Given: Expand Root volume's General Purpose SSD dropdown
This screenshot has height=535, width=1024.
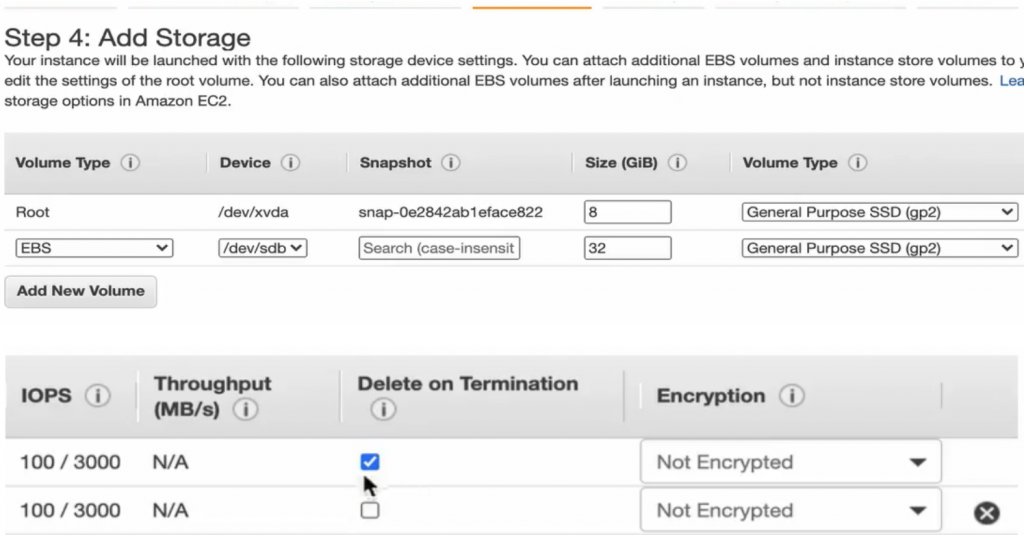Looking at the screenshot, I should pyautogui.click(x=880, y=212).
